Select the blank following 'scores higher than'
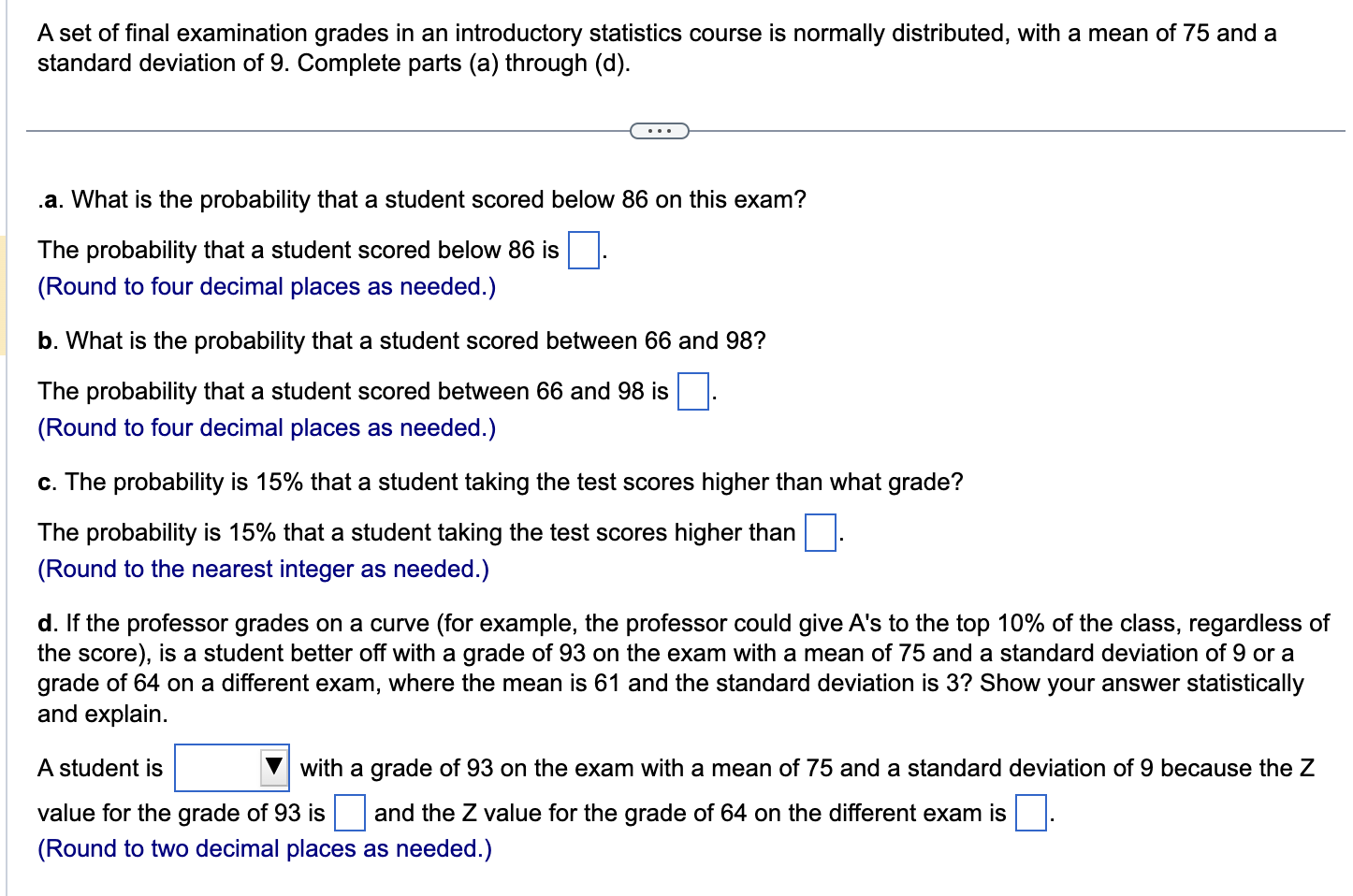The height and width of the screenshot is (896, 1353). tap(819, 531)
